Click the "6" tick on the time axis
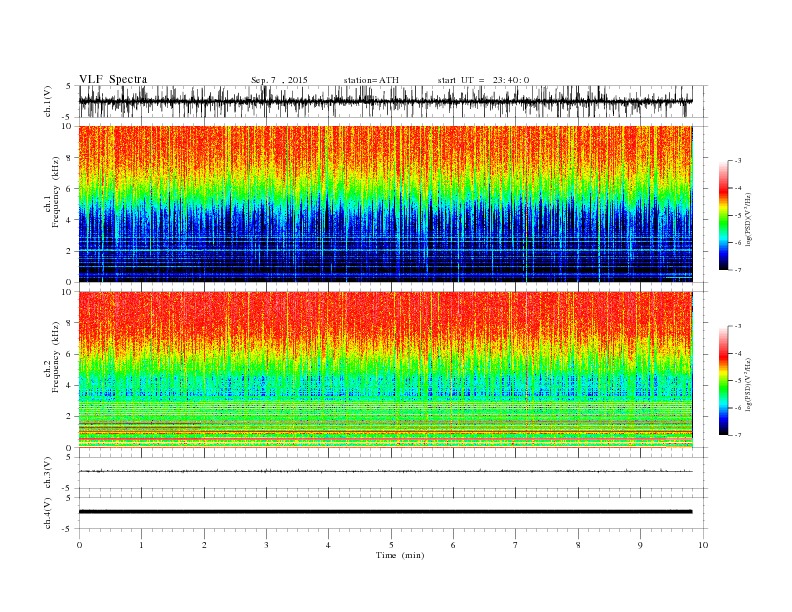 (453, 545)
